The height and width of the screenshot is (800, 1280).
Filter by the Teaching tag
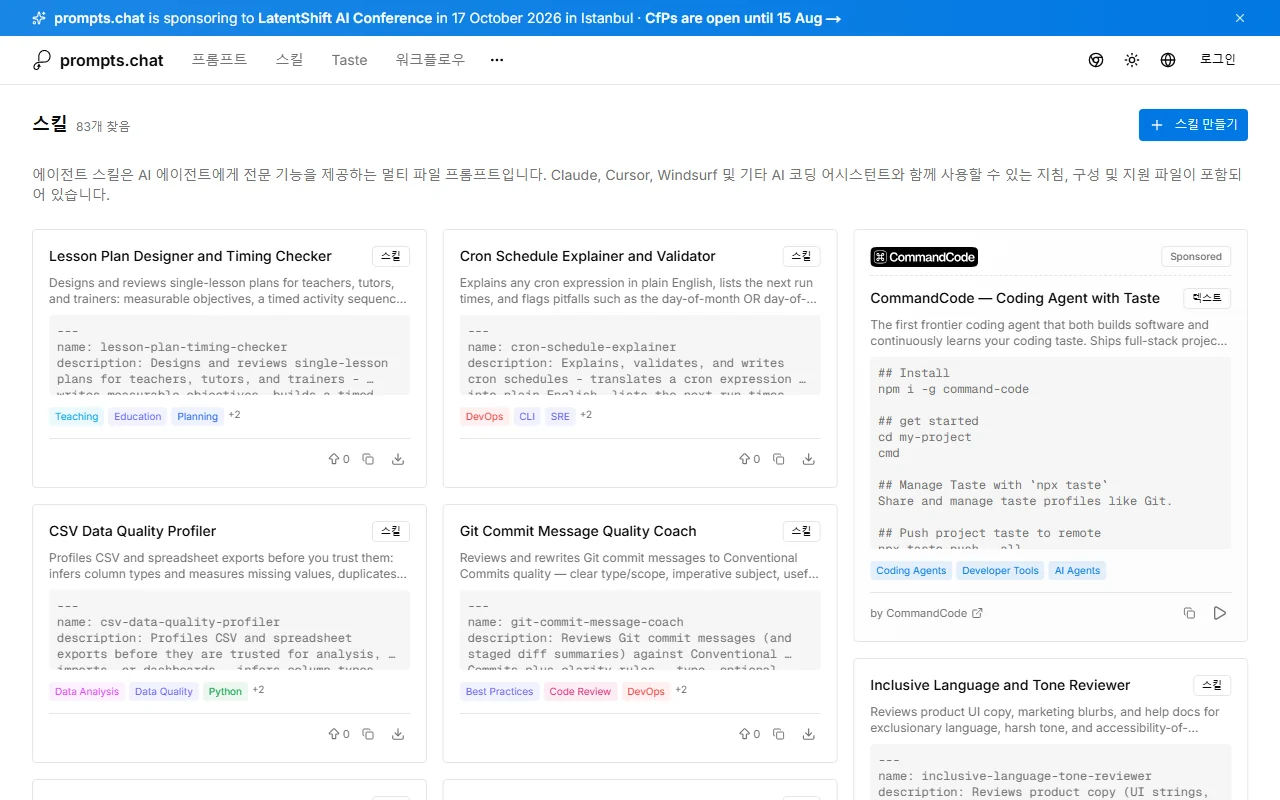click(x=77, y=417)
